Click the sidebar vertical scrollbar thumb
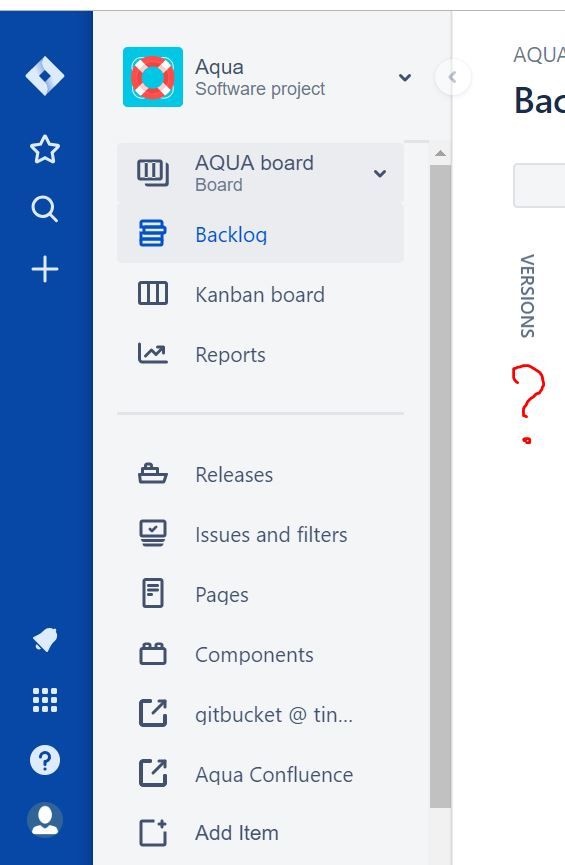Screen dimensions: 565x865 point(440,486)
